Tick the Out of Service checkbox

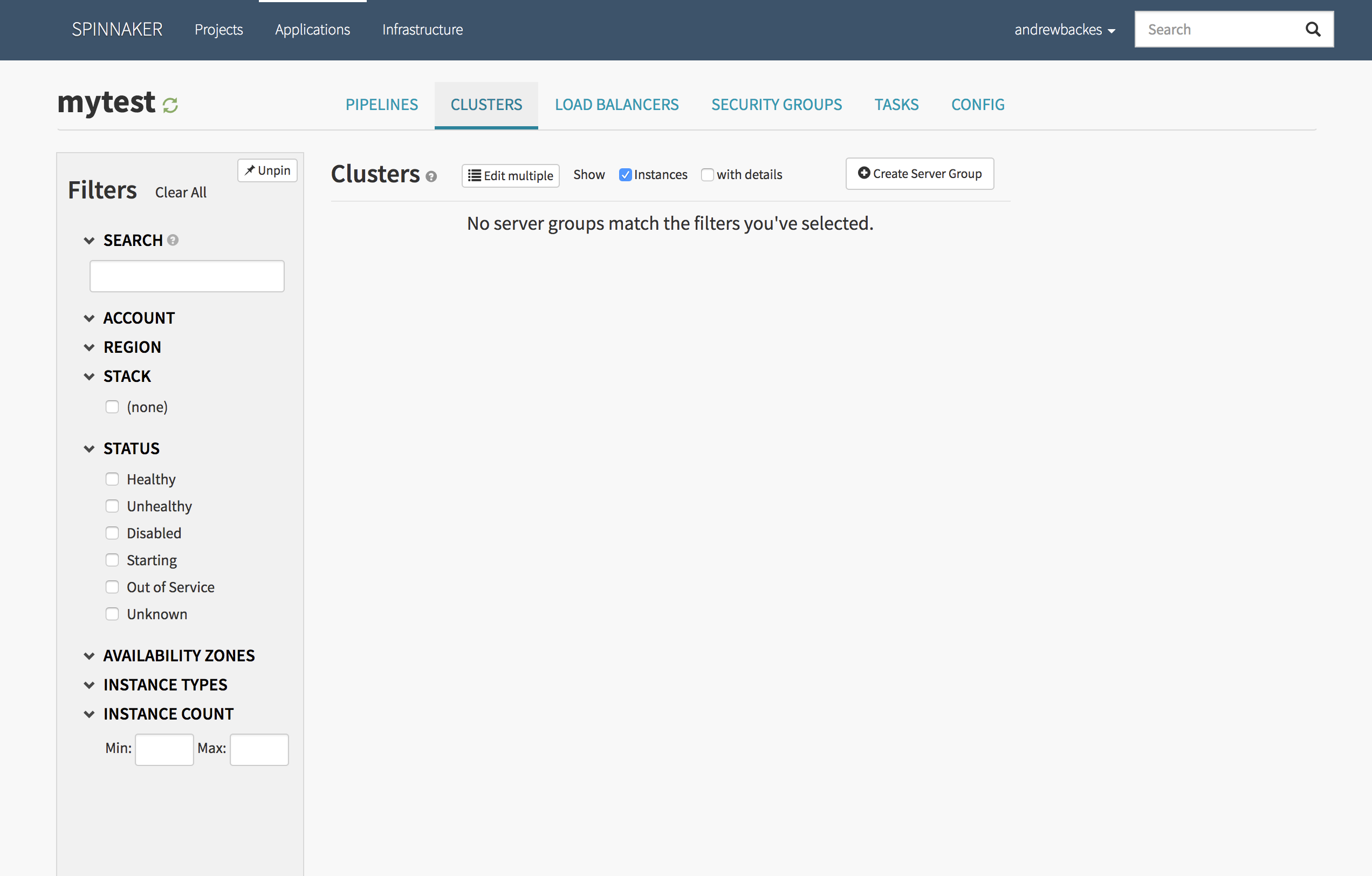[x=112, y=587]
